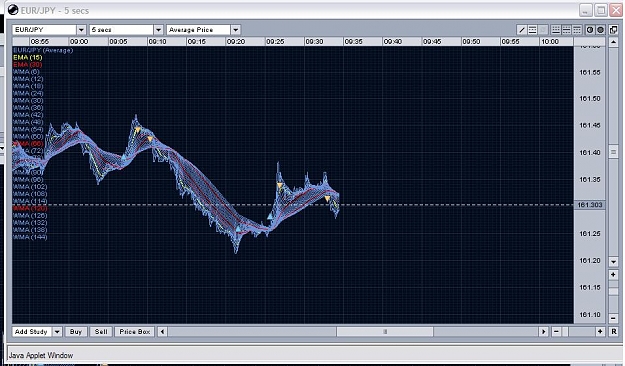Open the 5 secs interval dropdown
This screenshot has height=366, width=625.
click(158, 30)
